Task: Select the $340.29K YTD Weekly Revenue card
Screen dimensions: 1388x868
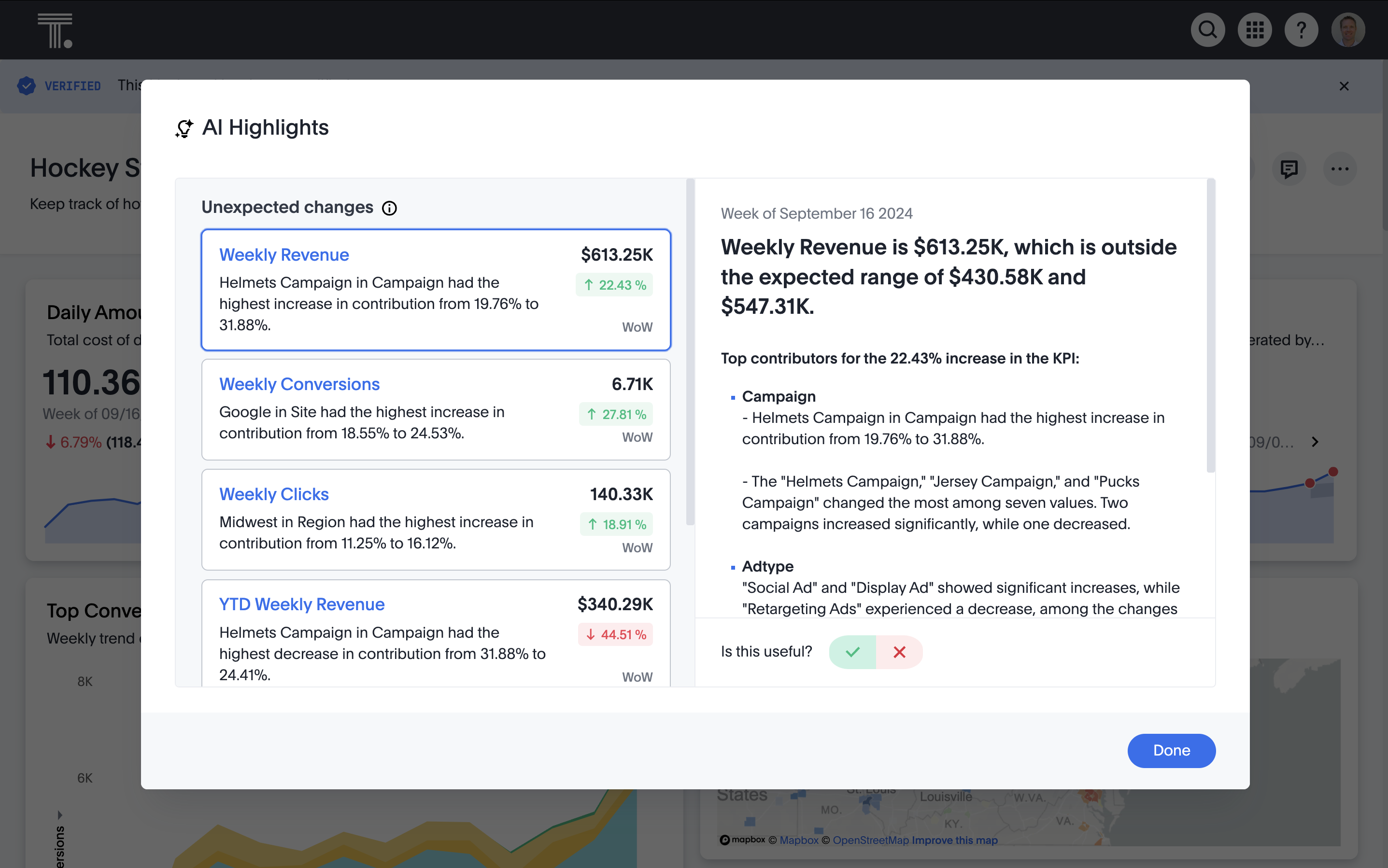Action: pyautogui.click(x=436, y=633)
